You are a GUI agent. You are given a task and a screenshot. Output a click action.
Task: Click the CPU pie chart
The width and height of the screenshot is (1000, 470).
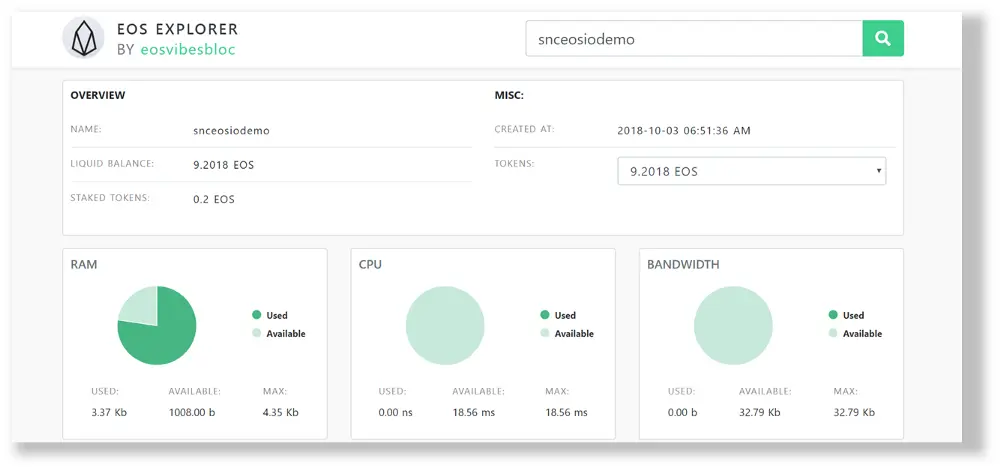coord(445,325)
